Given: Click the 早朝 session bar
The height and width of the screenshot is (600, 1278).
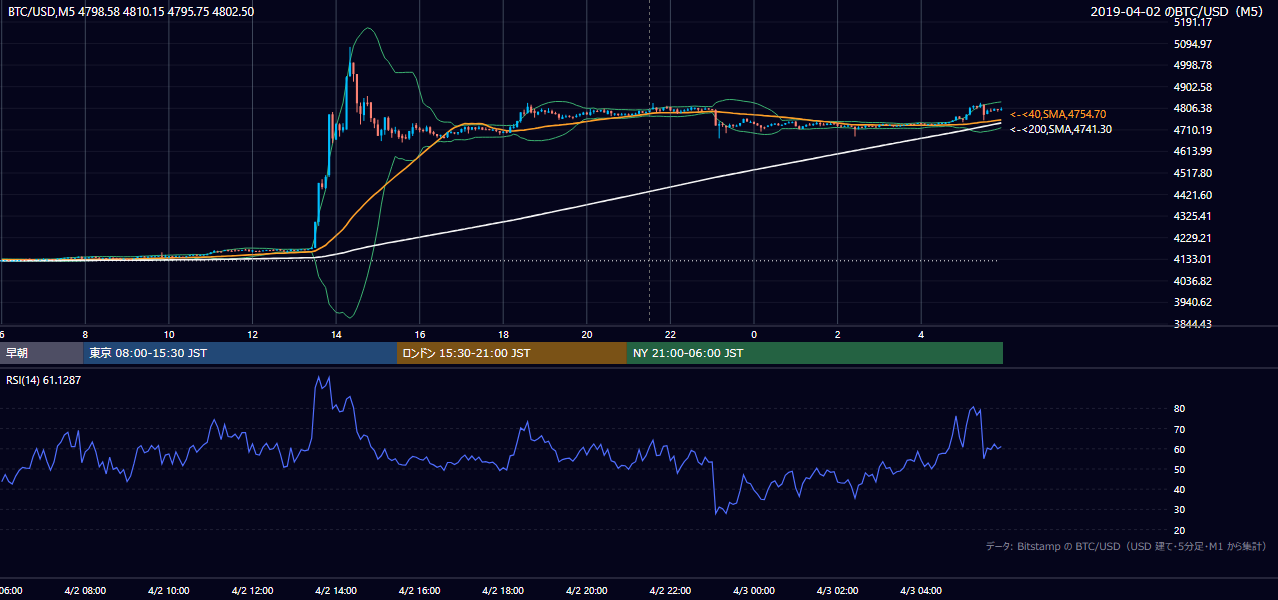Looking at the screenshot, I should click(42, 353).
